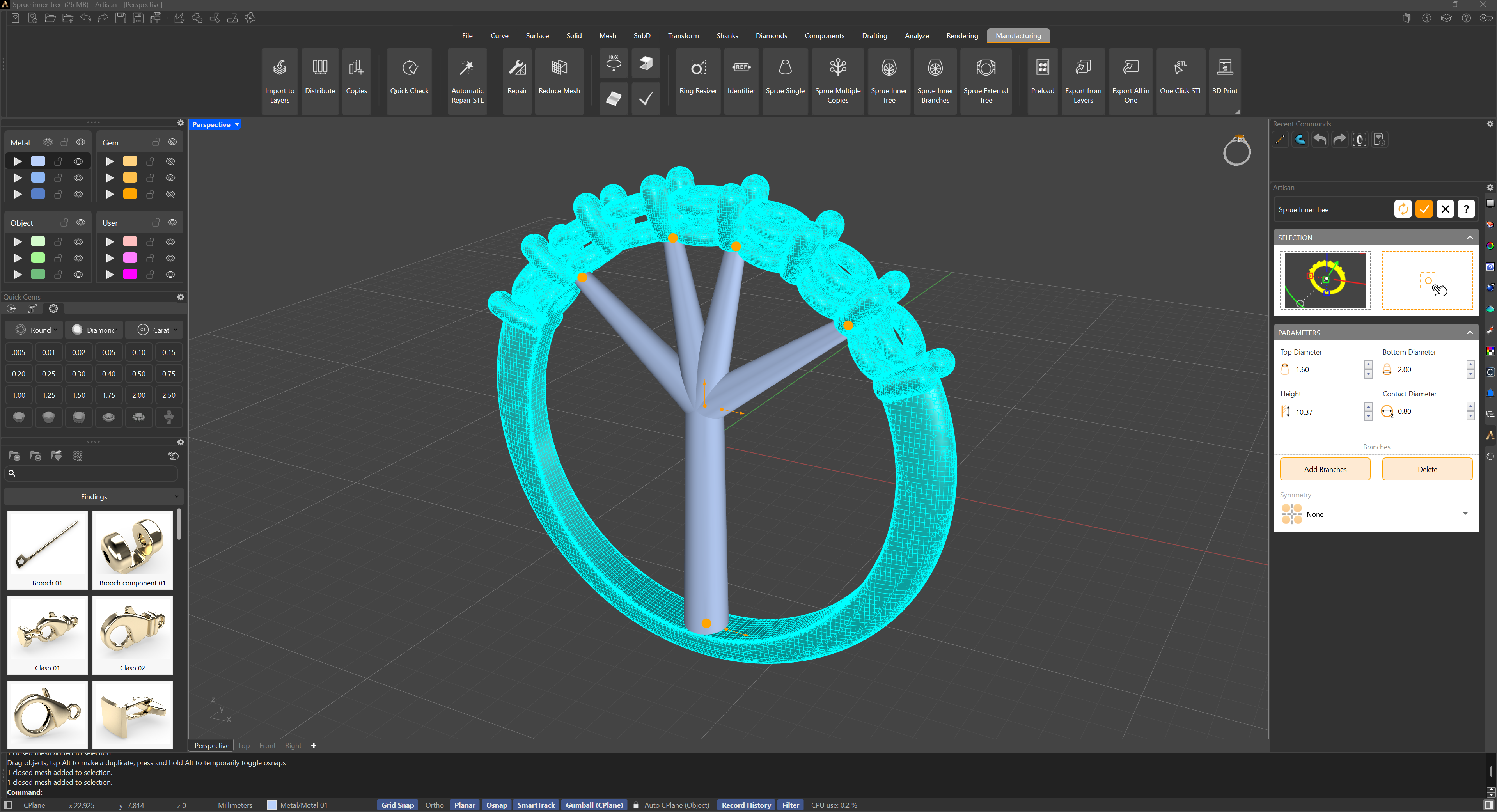Open the Diamonds menu tab
1497x812 pixels.
(x=771, y=36)
